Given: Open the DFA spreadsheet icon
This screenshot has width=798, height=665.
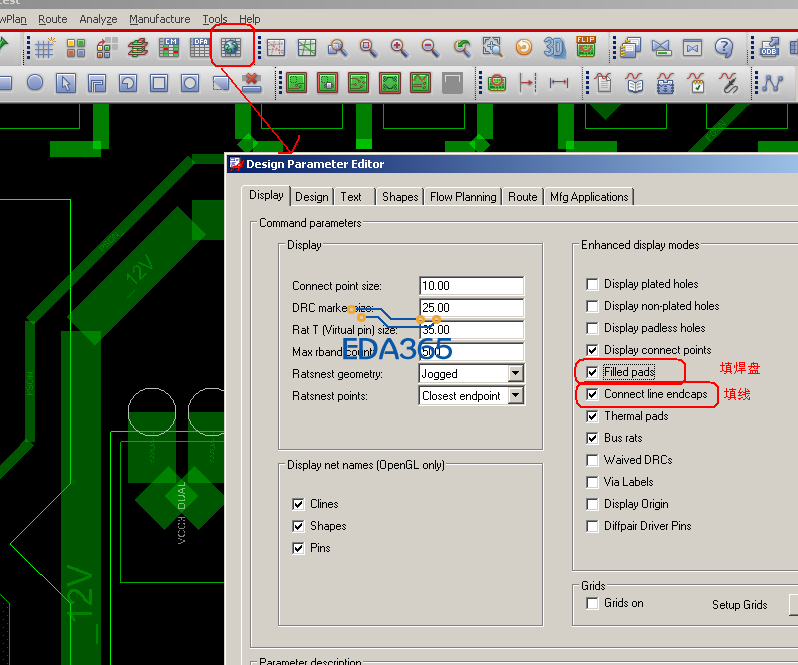Looking at the screenshot, I should pos(200,48).
